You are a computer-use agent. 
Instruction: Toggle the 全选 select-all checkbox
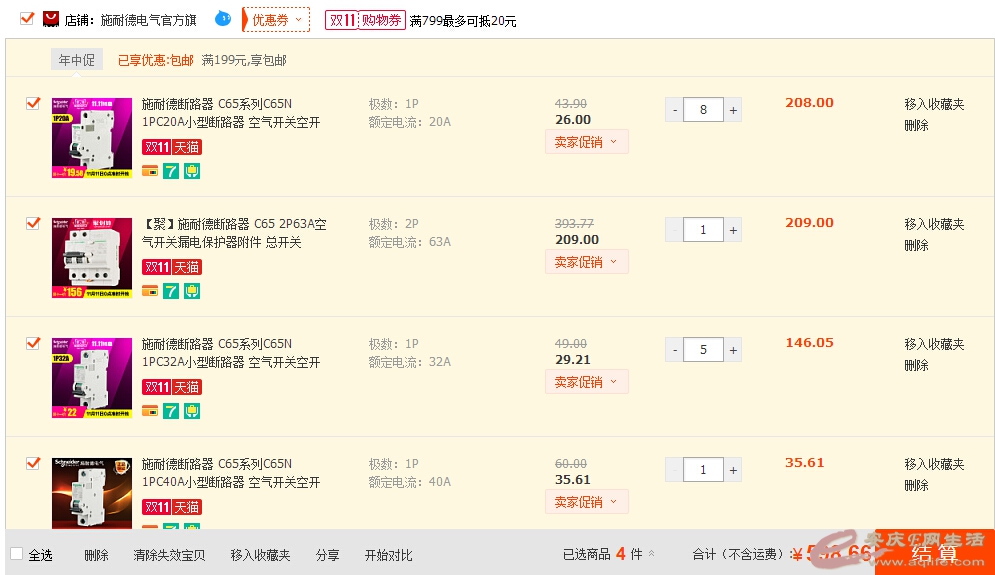[17, 554]
